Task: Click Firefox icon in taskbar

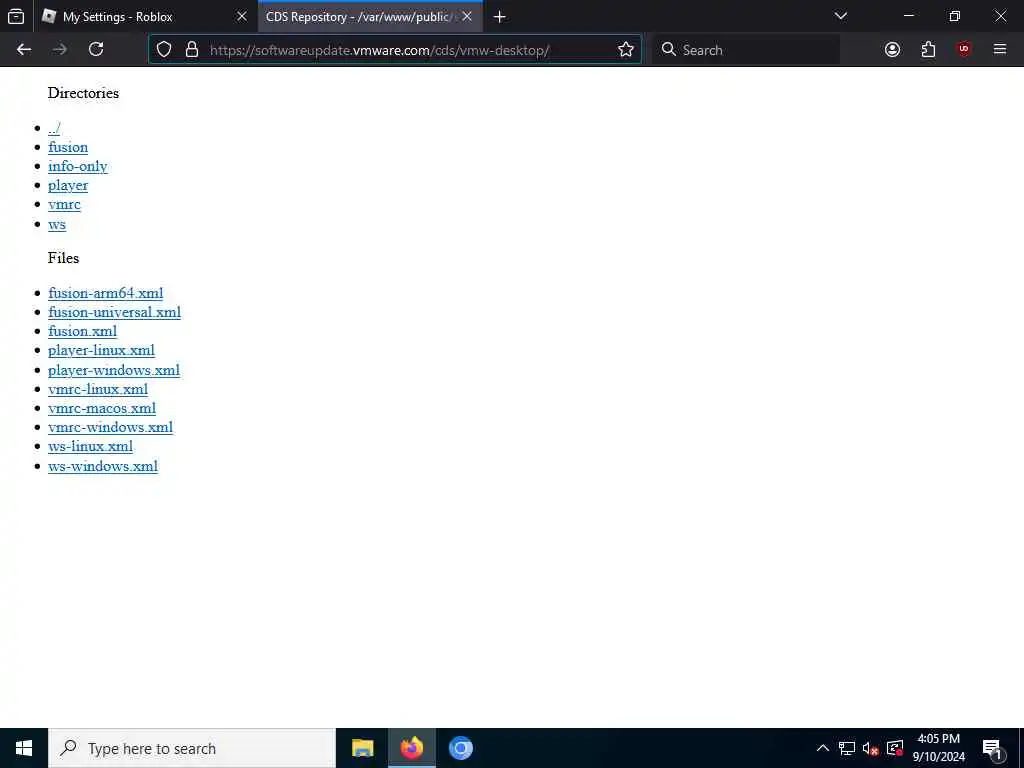Action: pyautogui.click(x=412, y=748)
